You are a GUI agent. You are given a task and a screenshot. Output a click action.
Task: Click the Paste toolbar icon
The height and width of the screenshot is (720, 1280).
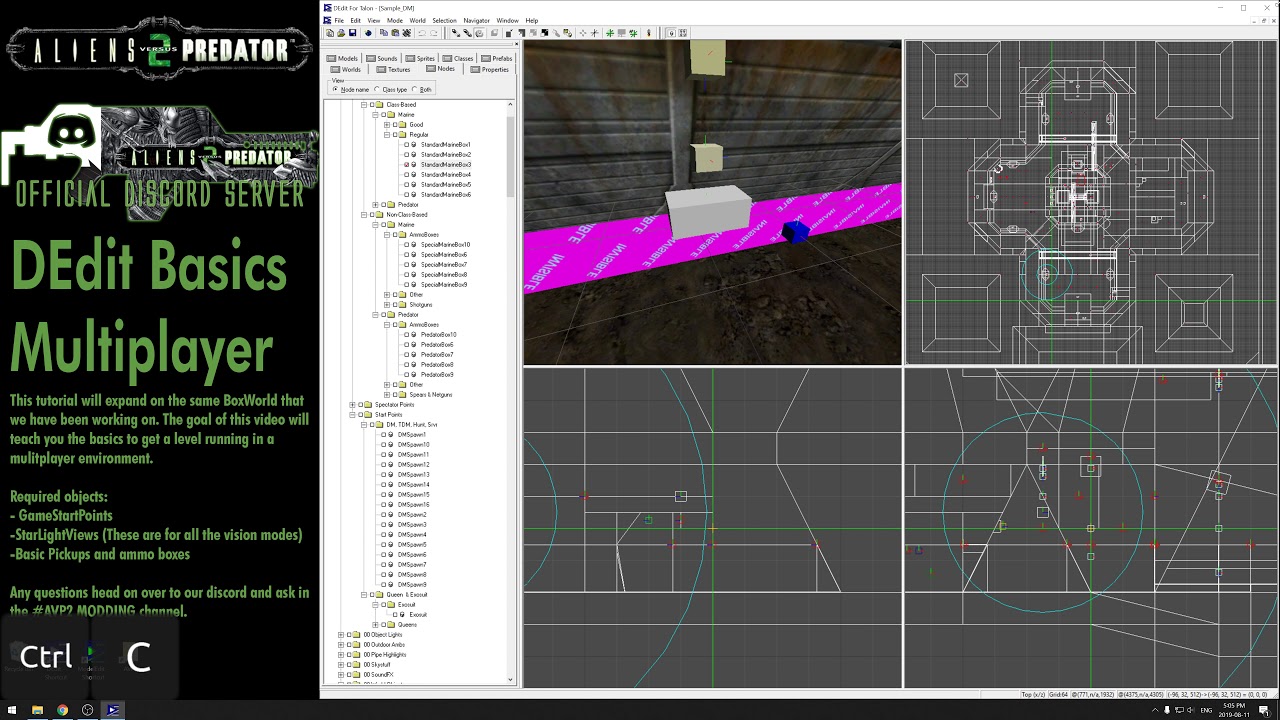point(395,33)
